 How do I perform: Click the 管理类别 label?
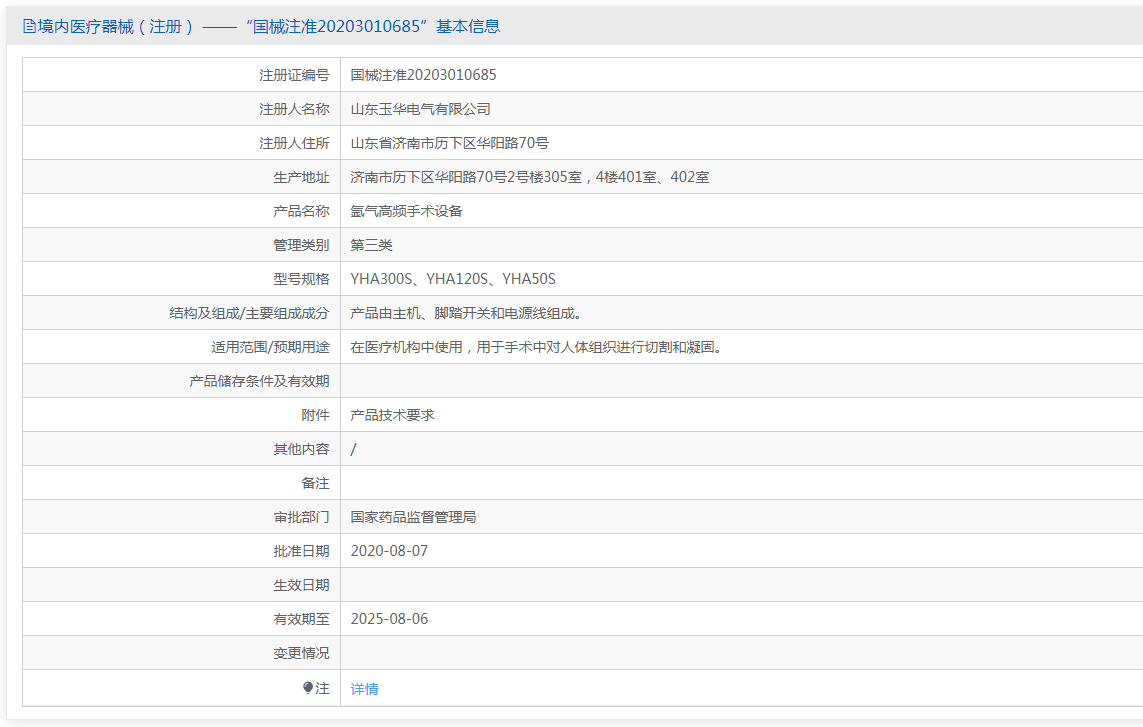[301, 245]
